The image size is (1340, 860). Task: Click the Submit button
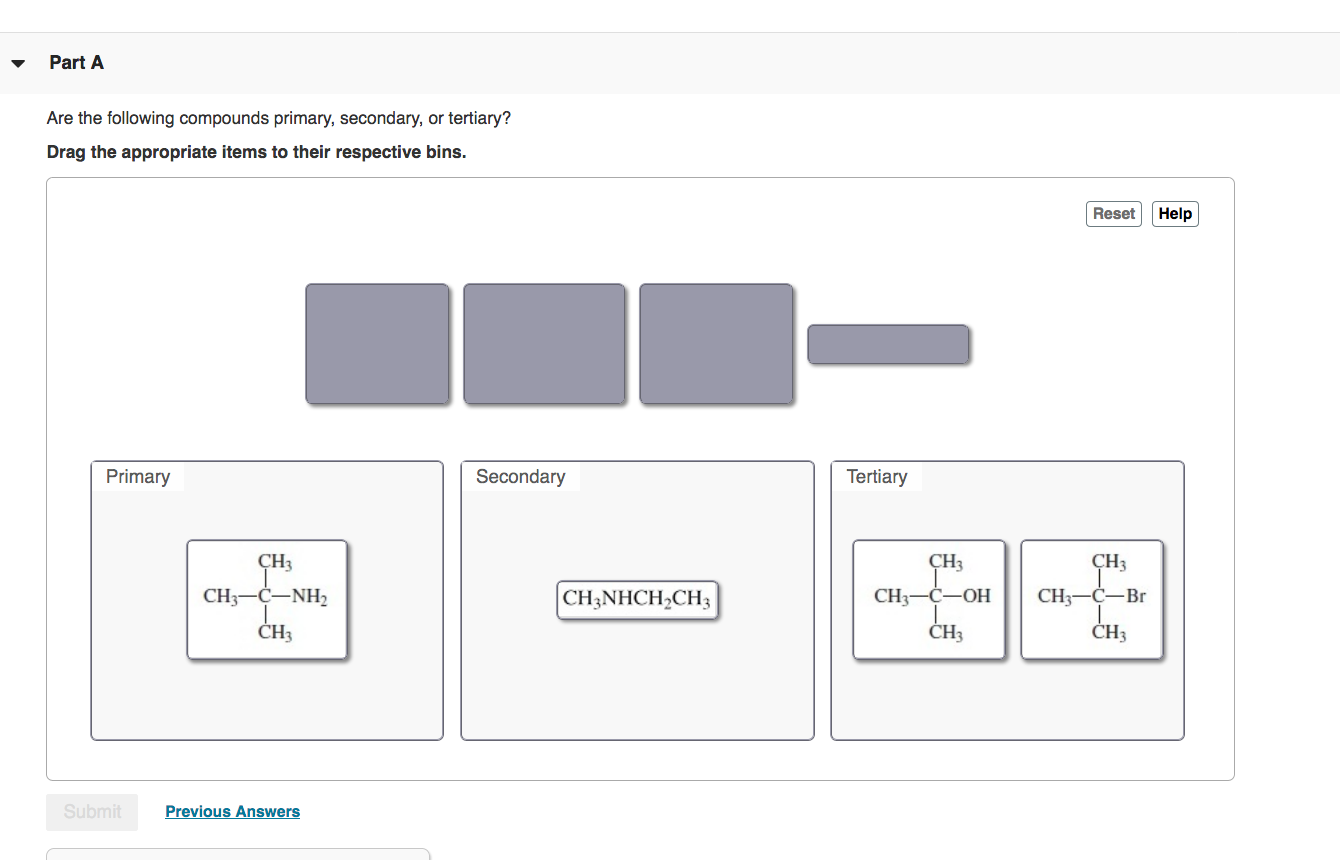tap(91, 812)
